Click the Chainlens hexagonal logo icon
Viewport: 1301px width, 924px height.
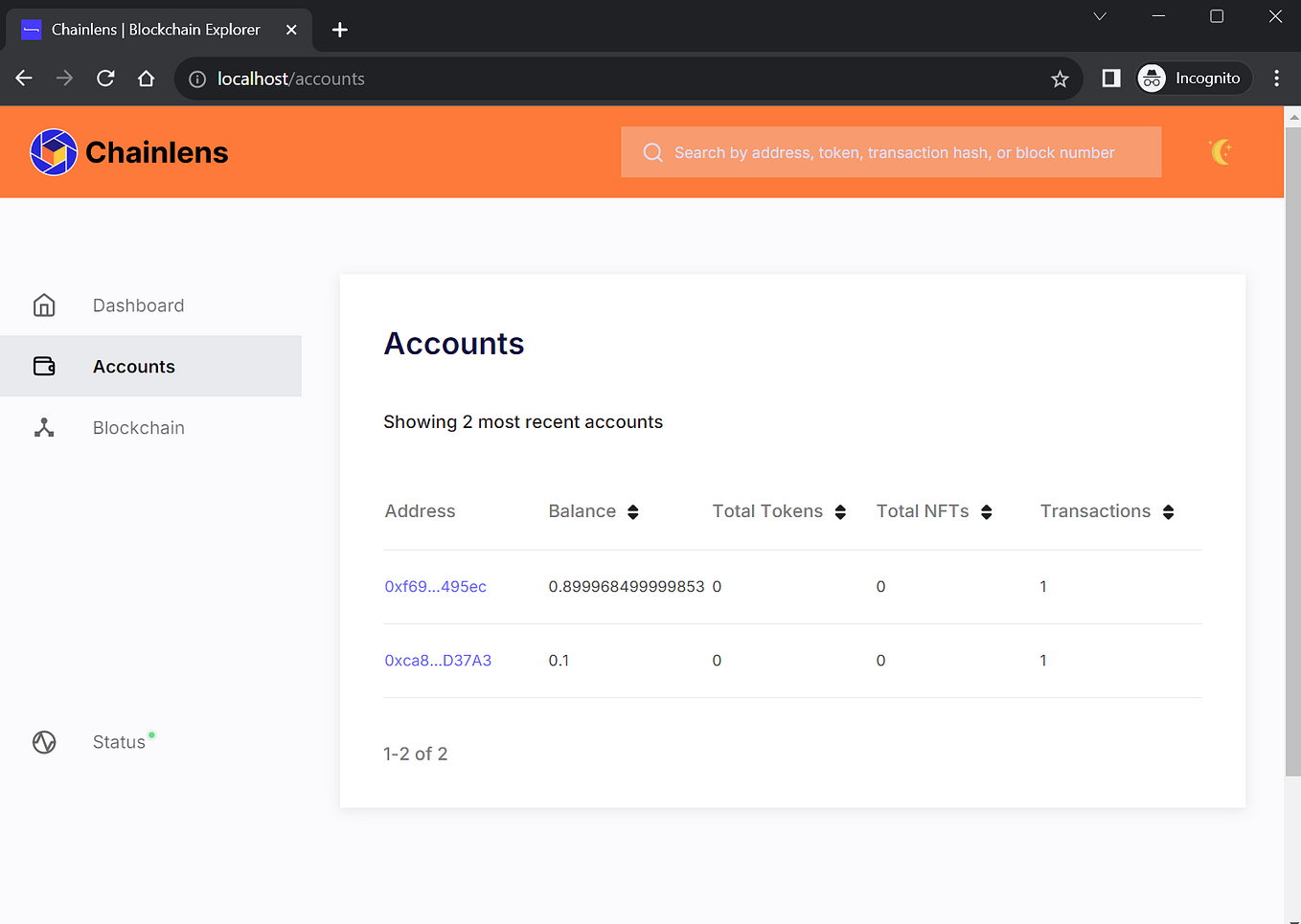pos(53,151)
